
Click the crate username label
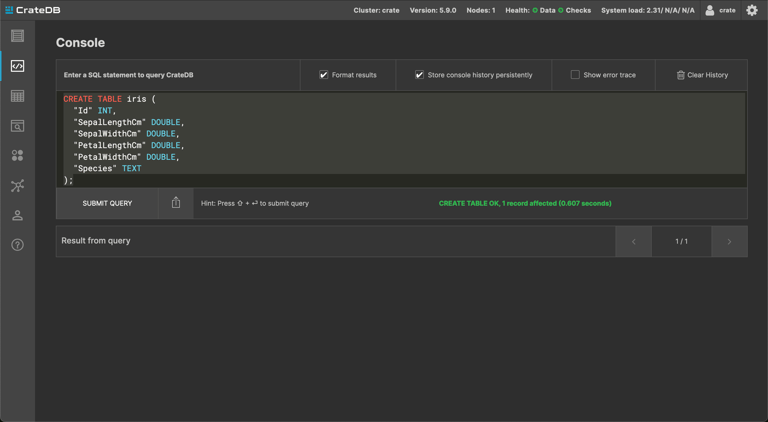727,10
